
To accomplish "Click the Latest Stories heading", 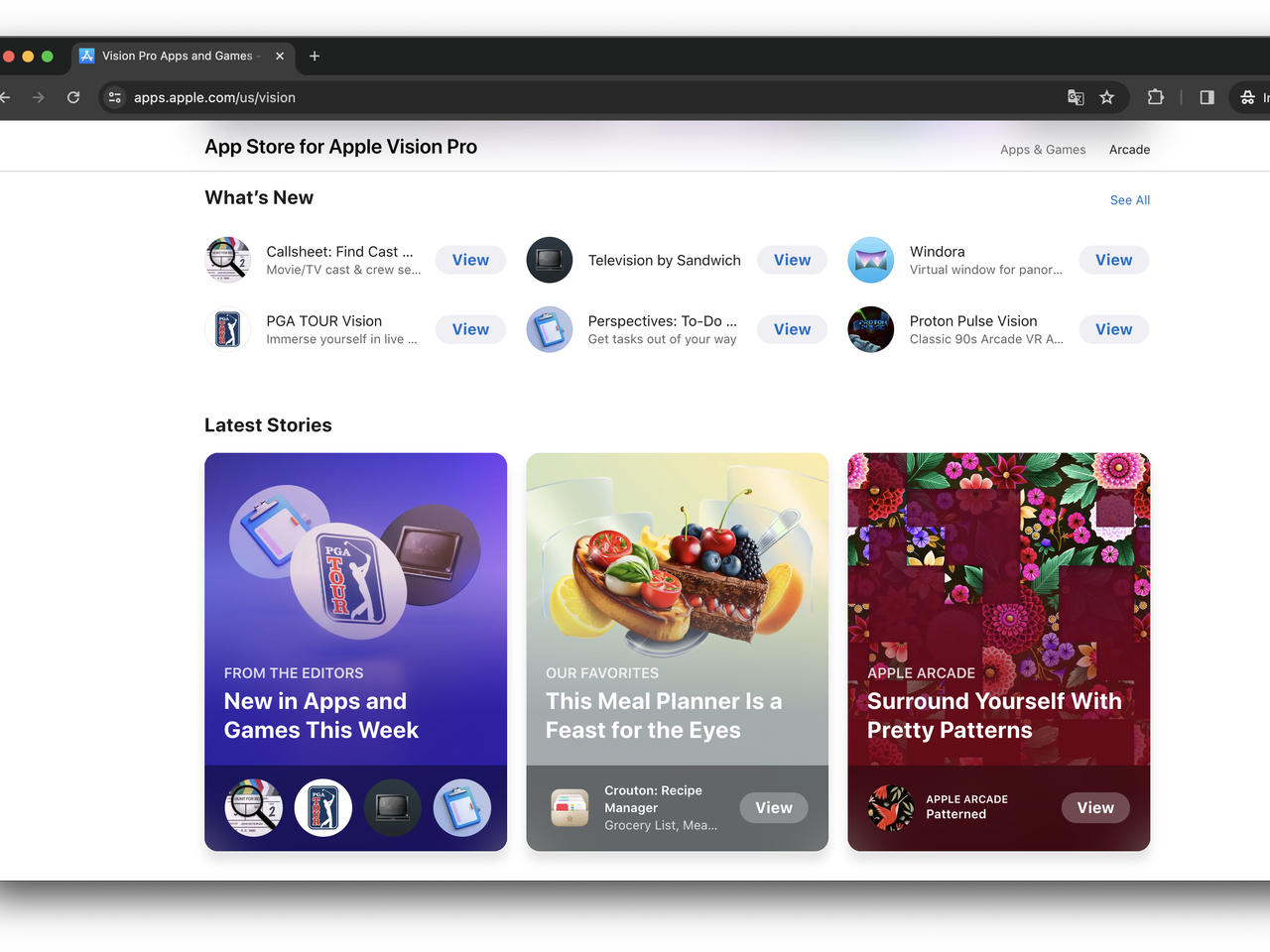I will coord(268,424).
